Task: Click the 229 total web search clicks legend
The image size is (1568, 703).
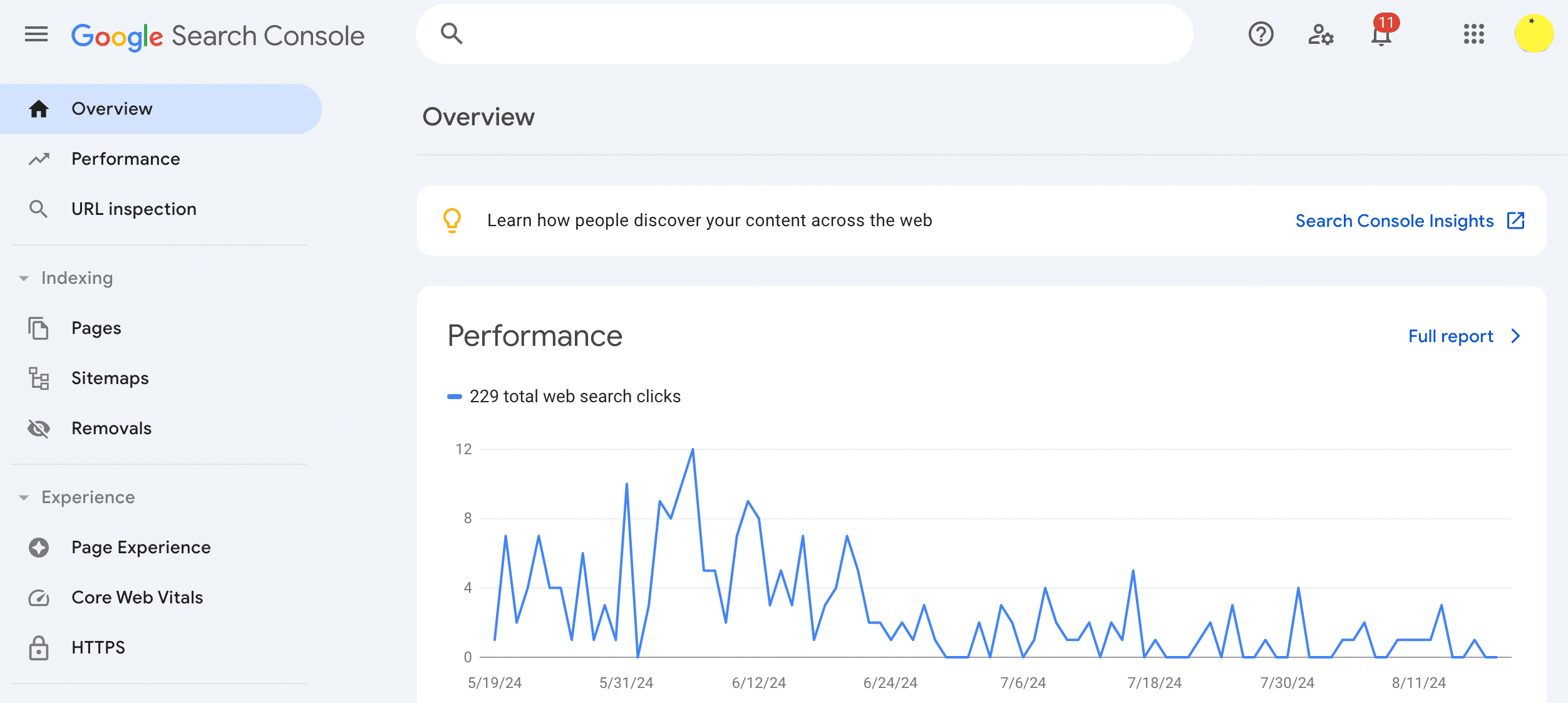Action: (x=575, y=396)
